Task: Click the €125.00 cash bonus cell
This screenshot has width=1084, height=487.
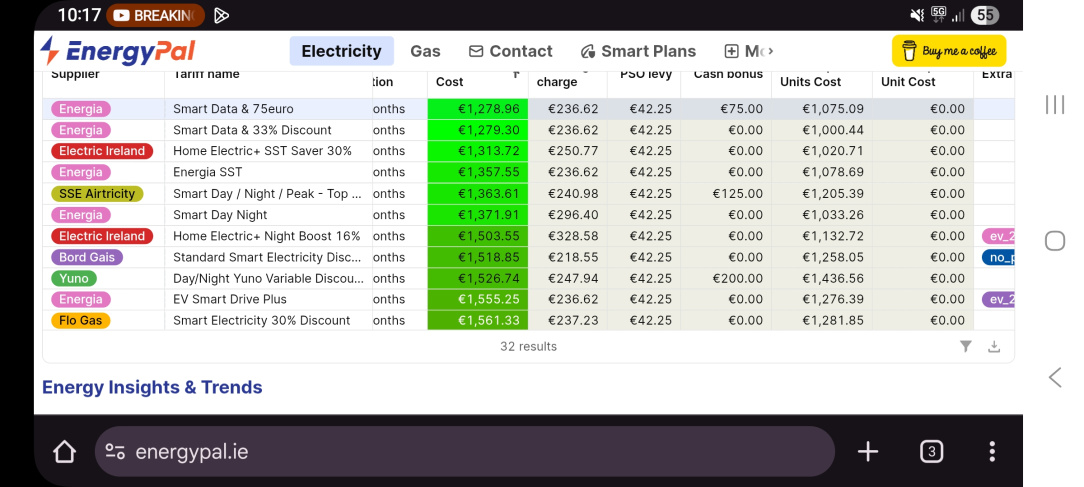Action: tap(726, 194)
